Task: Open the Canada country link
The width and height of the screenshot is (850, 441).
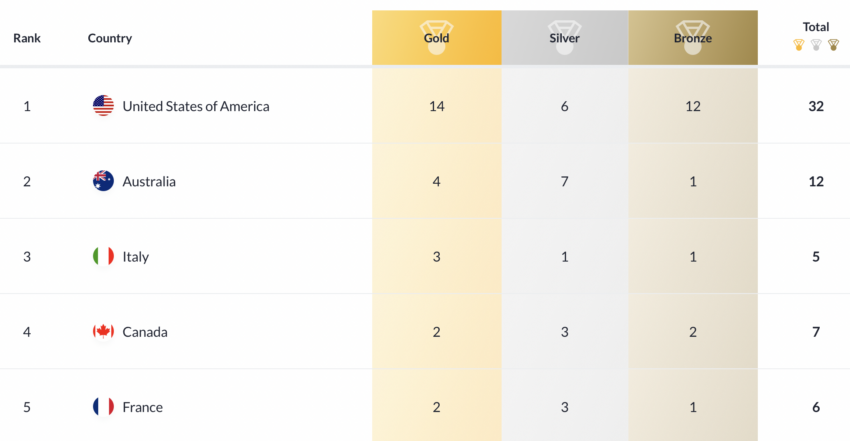Action: (x=145, y=332)
